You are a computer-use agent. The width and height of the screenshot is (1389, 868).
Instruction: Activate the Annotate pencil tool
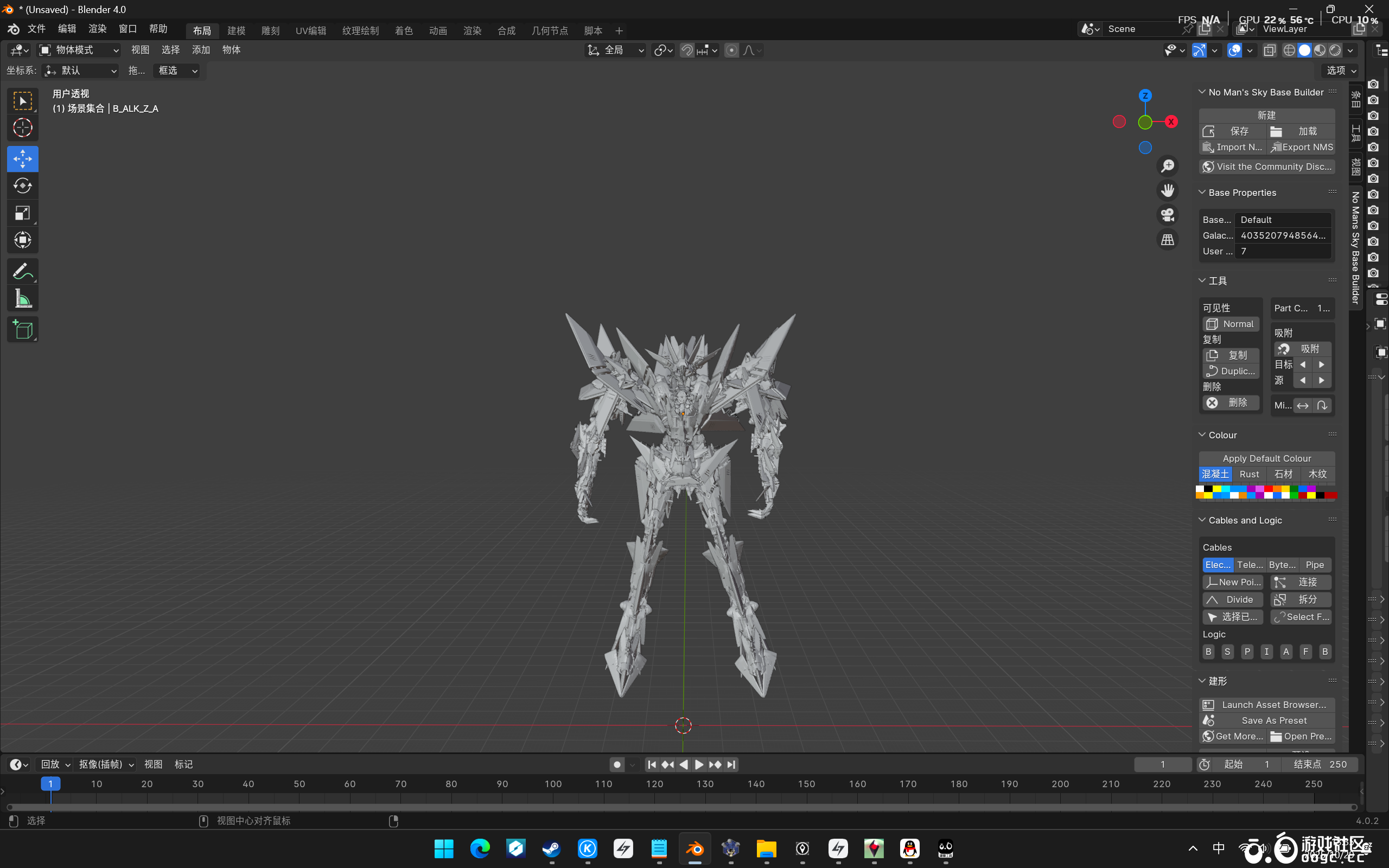pos(22,272)
